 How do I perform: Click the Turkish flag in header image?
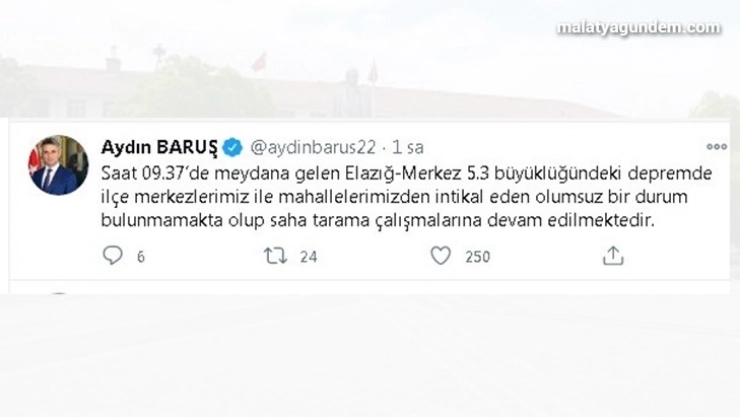point(259,62)
